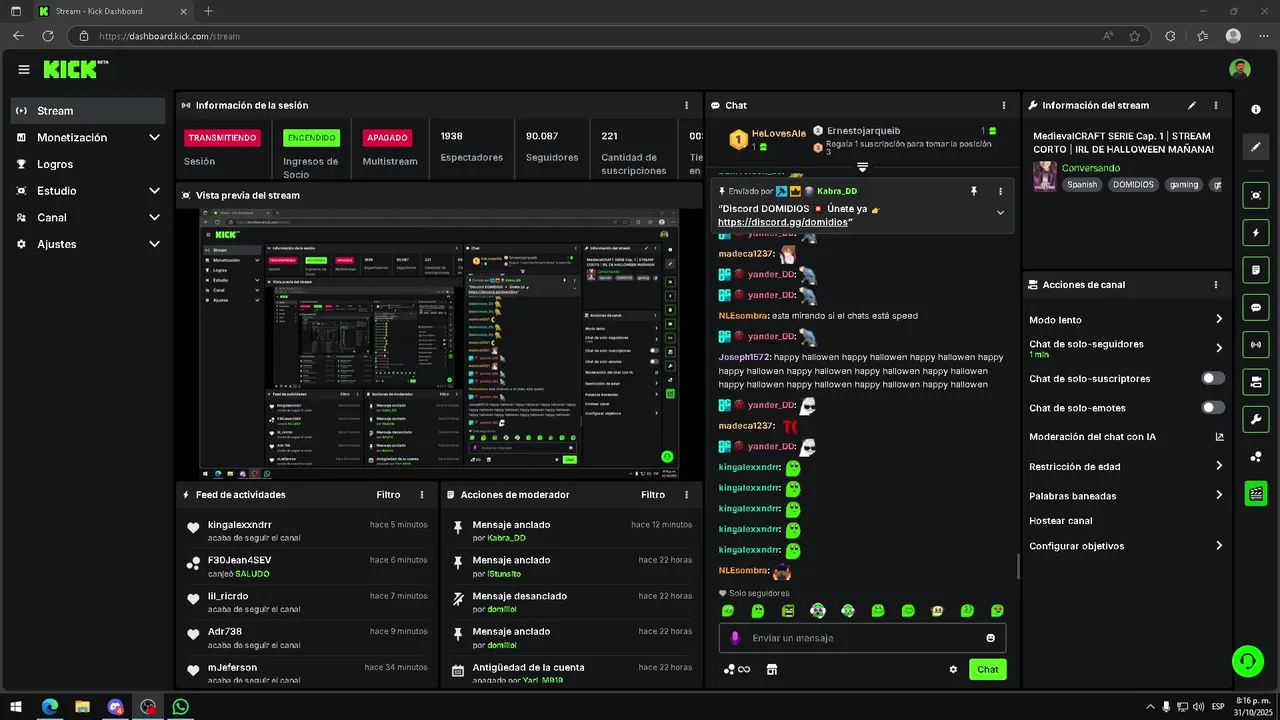Click the shop storefront icon below the chat input
The height and width of the screenshot is (720, 1280).
point(772,669)
